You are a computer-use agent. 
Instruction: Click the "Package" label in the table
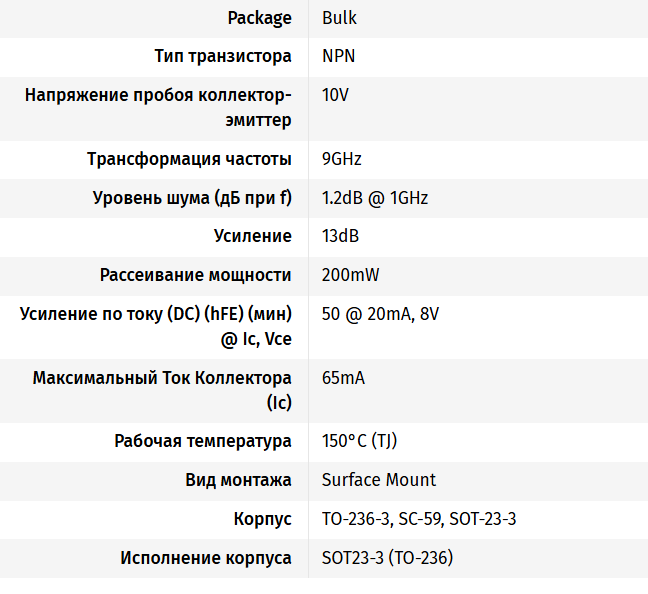point(259,18)
